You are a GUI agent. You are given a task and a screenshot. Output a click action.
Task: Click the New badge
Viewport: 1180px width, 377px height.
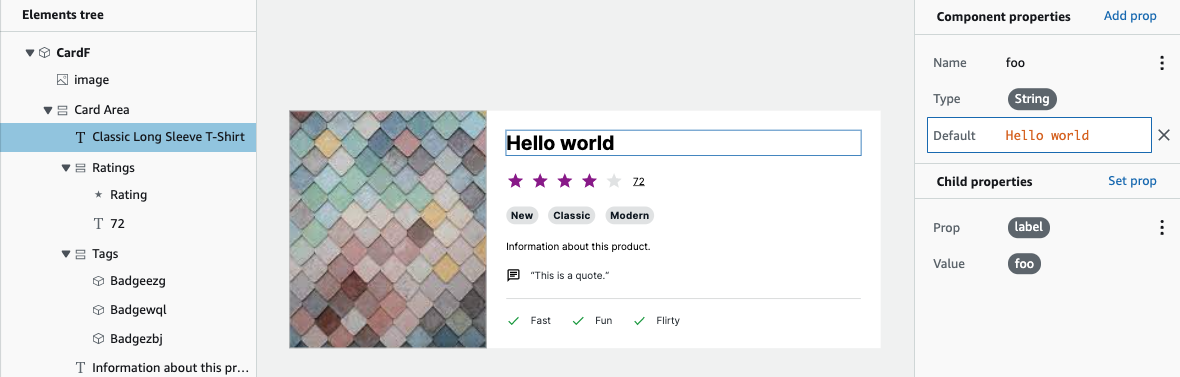click(522, 215)
